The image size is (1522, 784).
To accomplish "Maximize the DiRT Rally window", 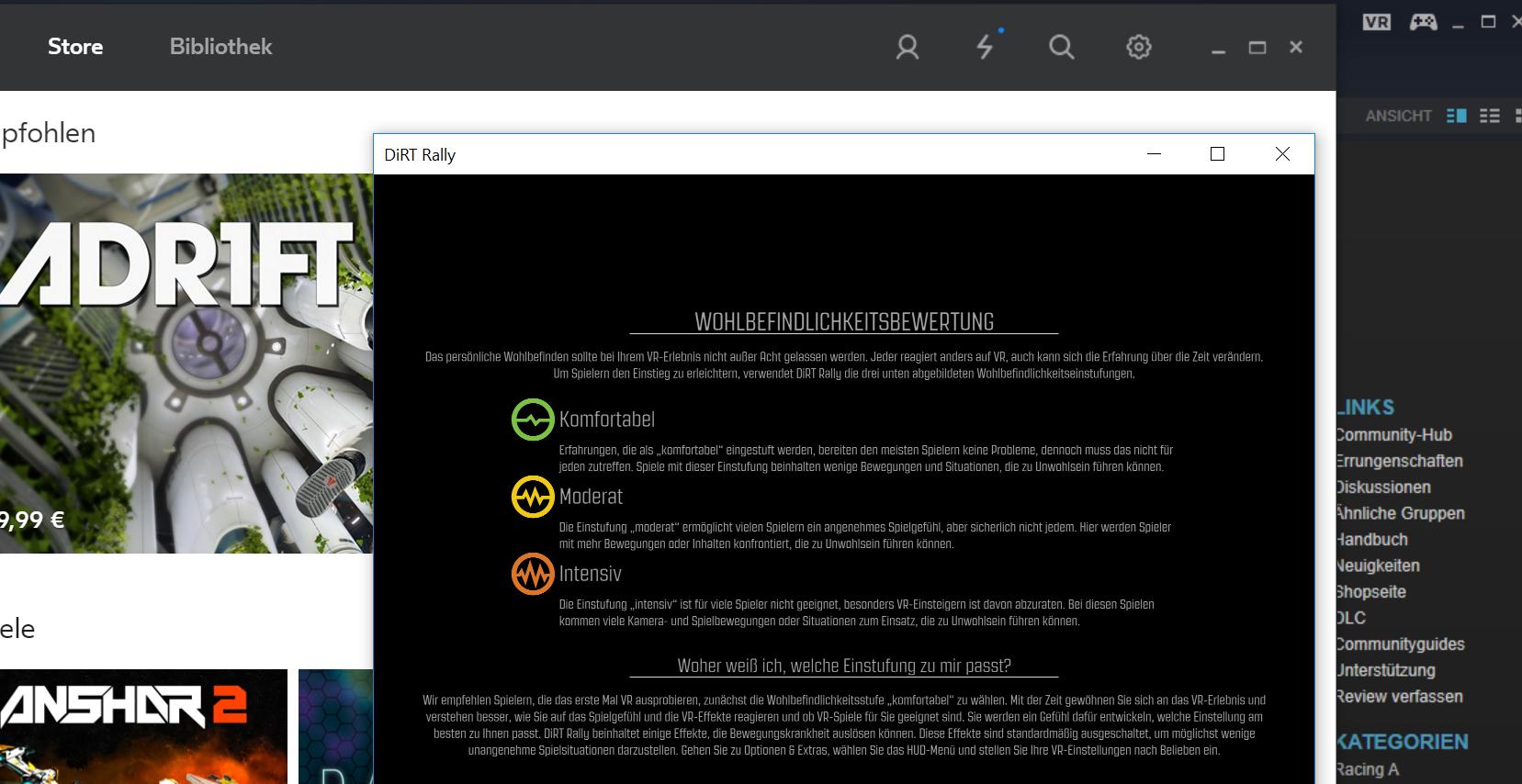I will click(1218, 154).
